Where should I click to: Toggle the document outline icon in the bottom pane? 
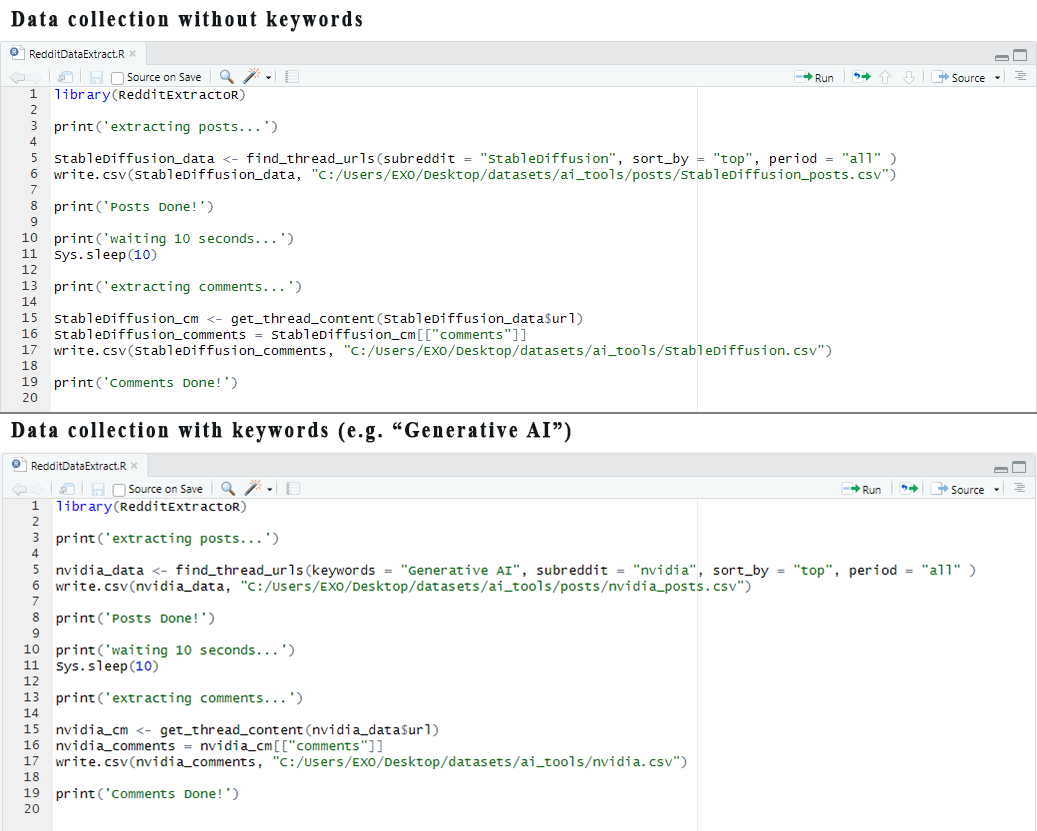coord(1019,489)
